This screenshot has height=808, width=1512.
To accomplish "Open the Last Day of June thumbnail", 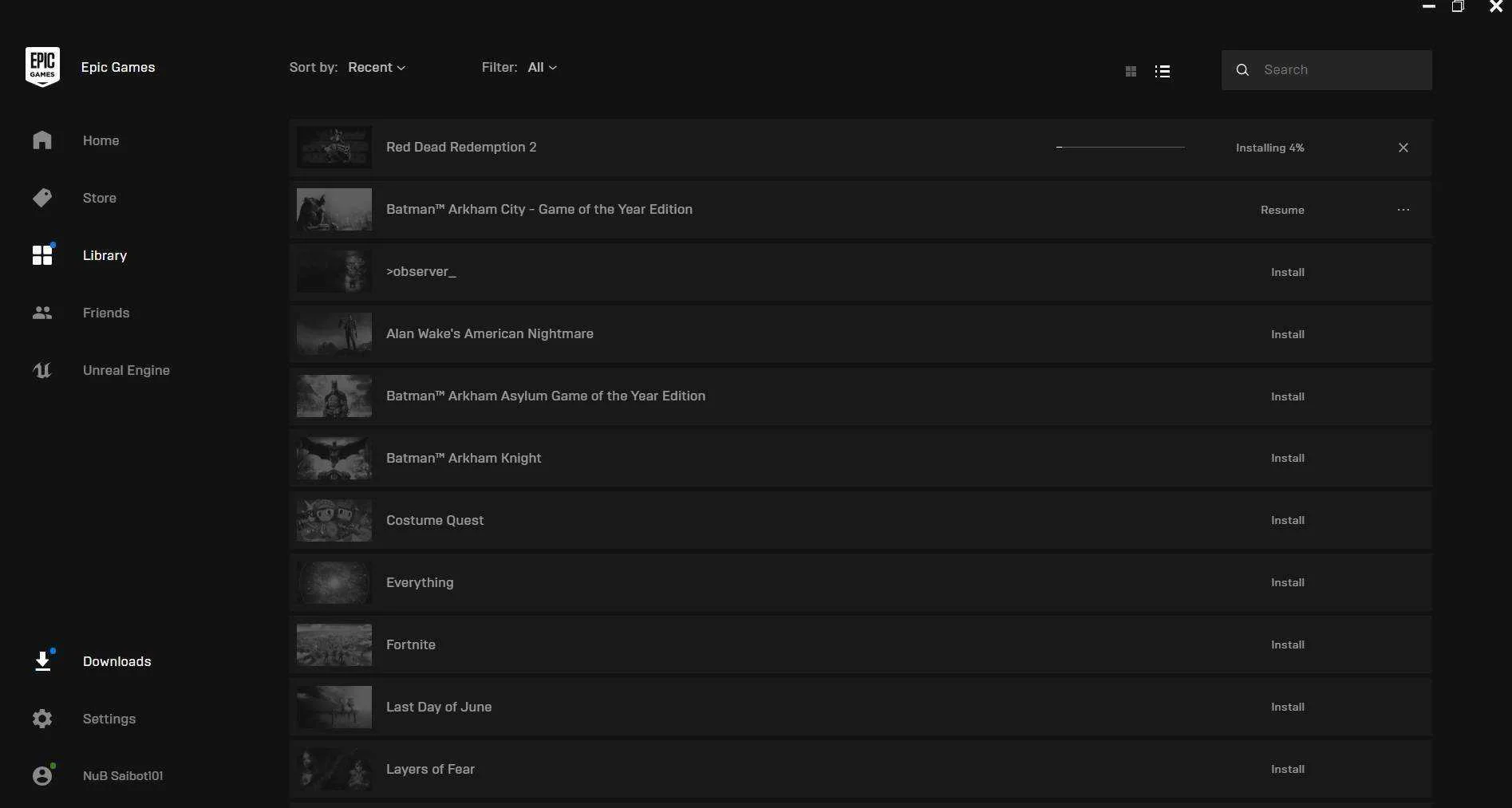I will pos(334,707).
